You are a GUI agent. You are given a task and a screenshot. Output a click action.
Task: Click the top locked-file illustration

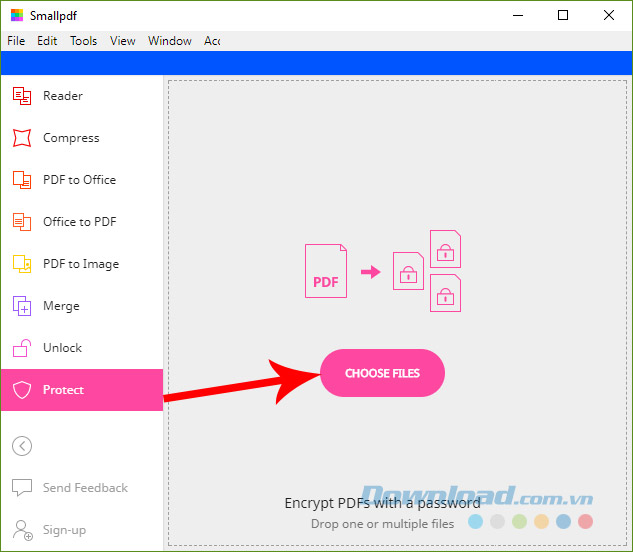tap(445, 249)
